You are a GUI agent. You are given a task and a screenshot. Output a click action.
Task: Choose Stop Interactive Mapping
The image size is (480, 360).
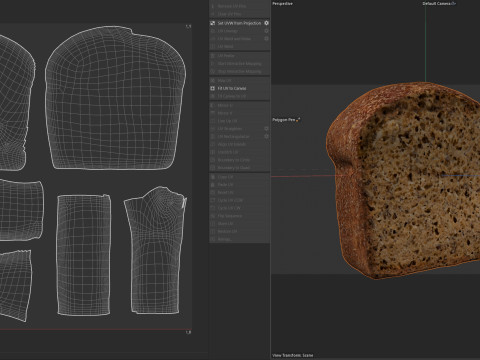(239, 71)
